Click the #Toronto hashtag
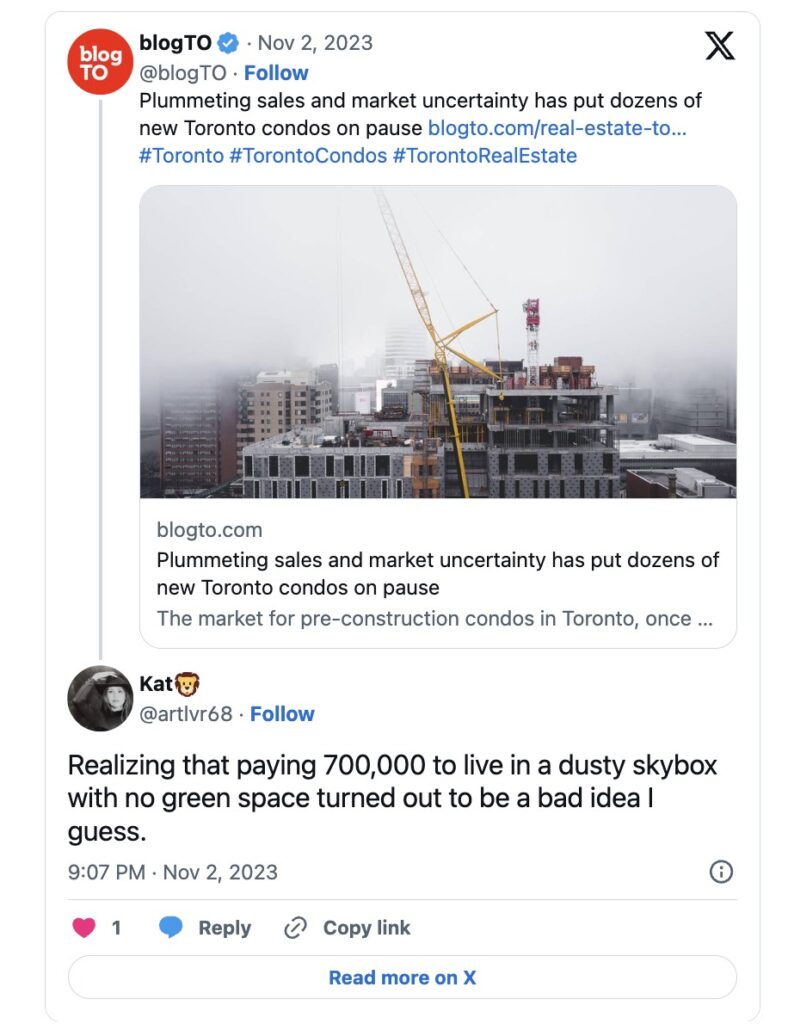The width and height of the screenshot is (788, 1024). click(181, 156)
